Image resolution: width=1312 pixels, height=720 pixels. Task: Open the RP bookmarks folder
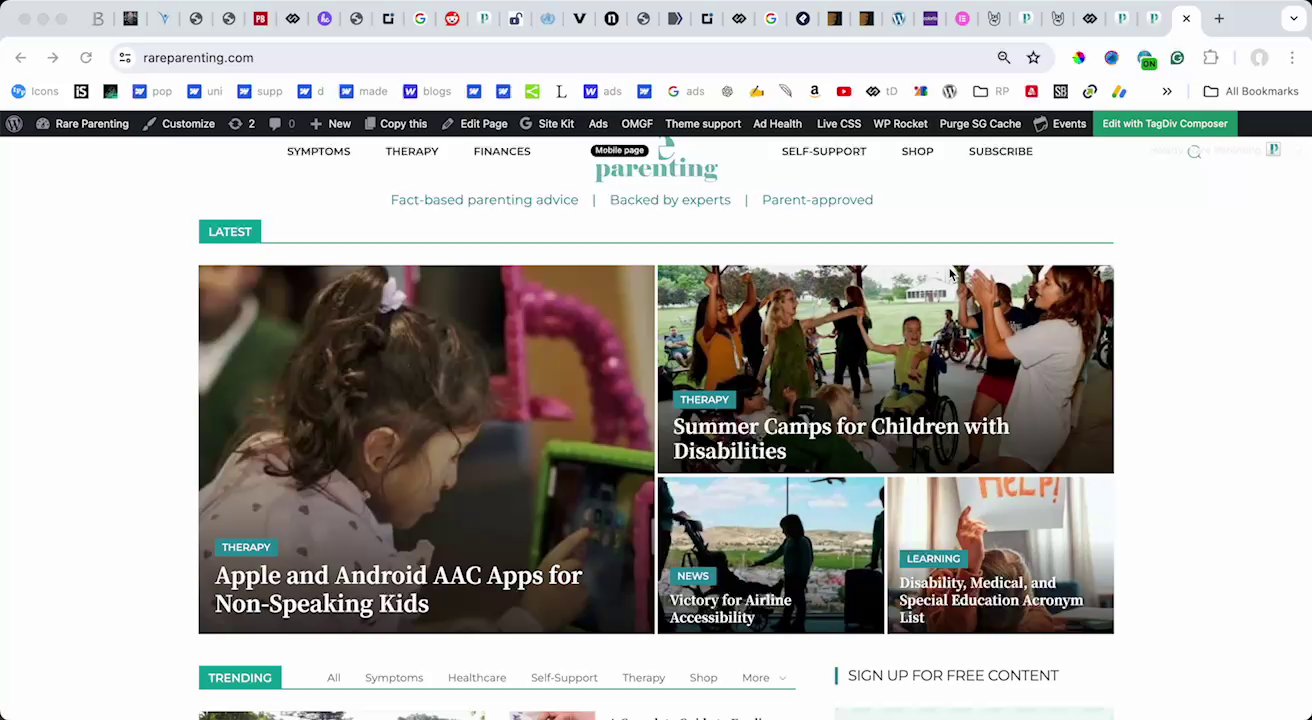pyautogui.click(x=991, y=91)
